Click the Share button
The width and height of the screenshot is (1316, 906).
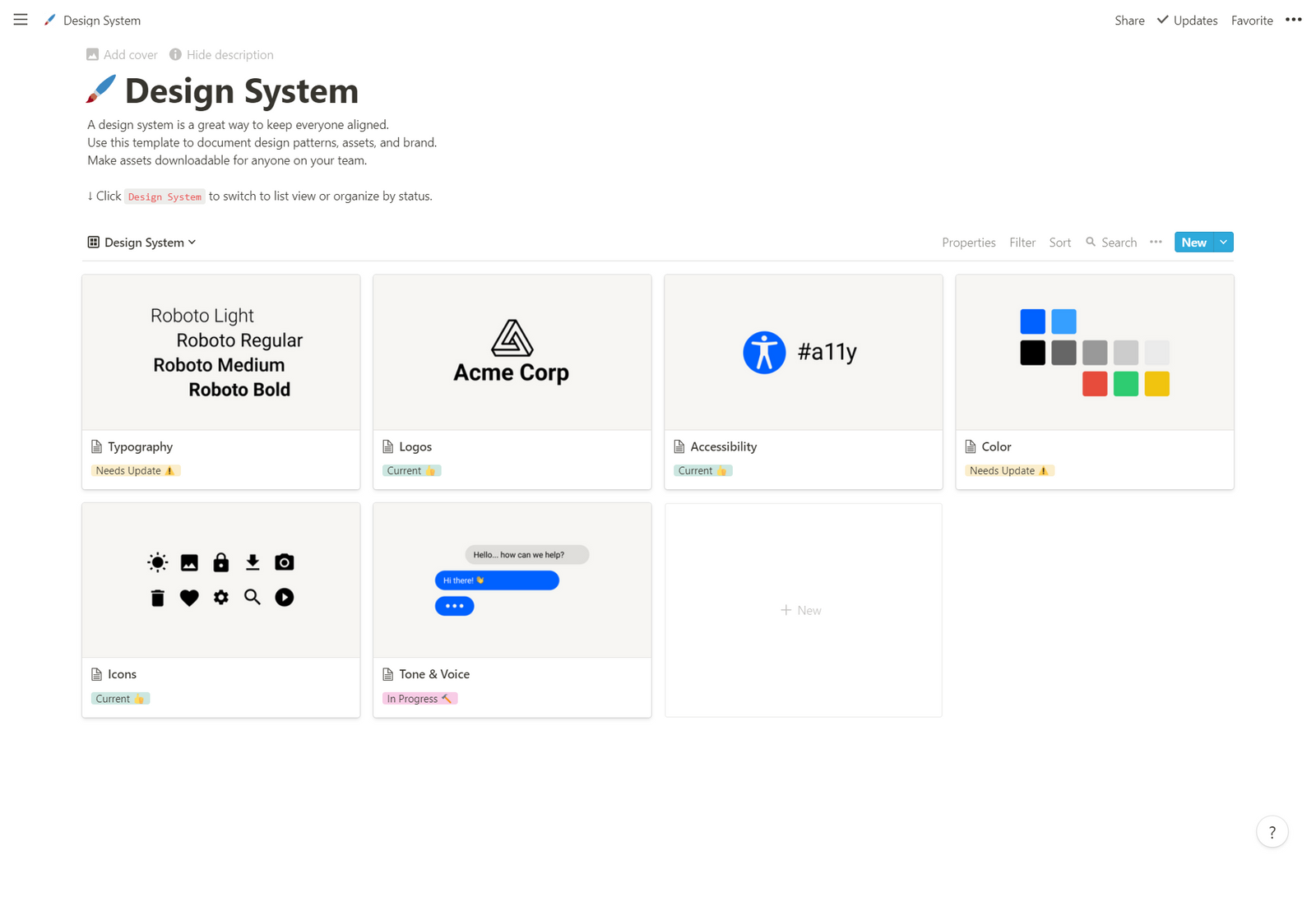1129,21
